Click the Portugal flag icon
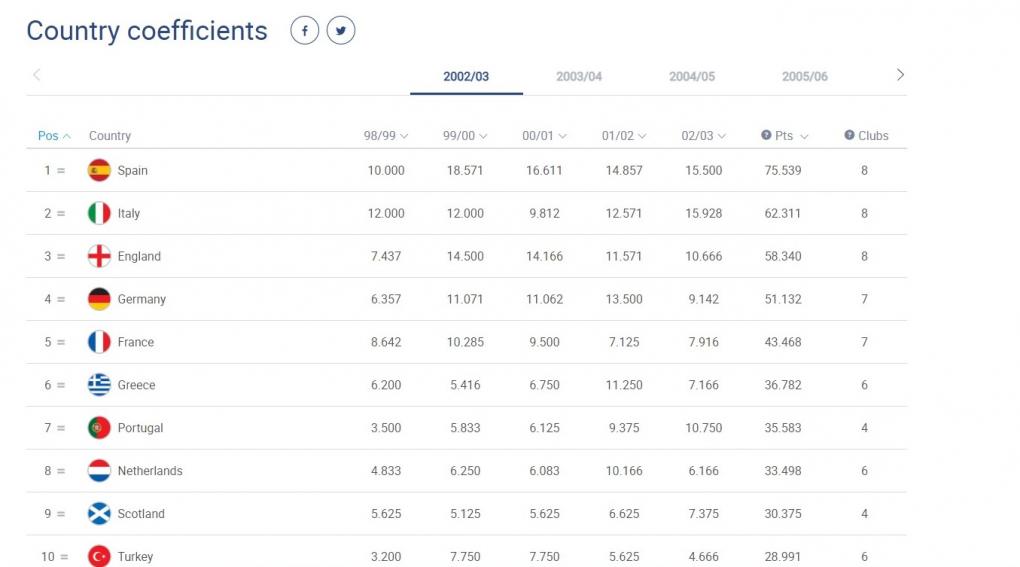The image size is (1020, 567). click(x=99, y=428)
